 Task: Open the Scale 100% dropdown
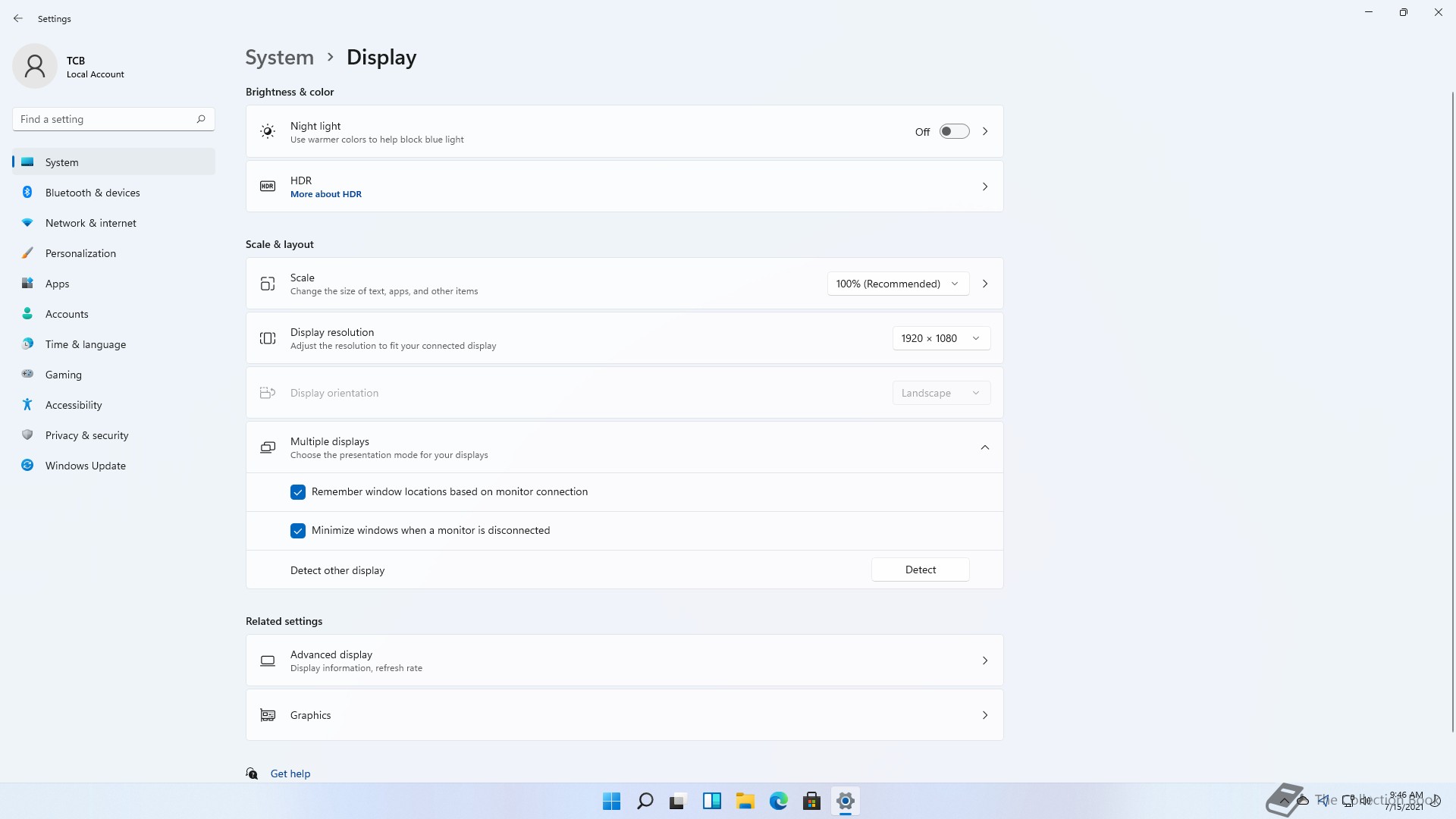click(x=898, y=284)
